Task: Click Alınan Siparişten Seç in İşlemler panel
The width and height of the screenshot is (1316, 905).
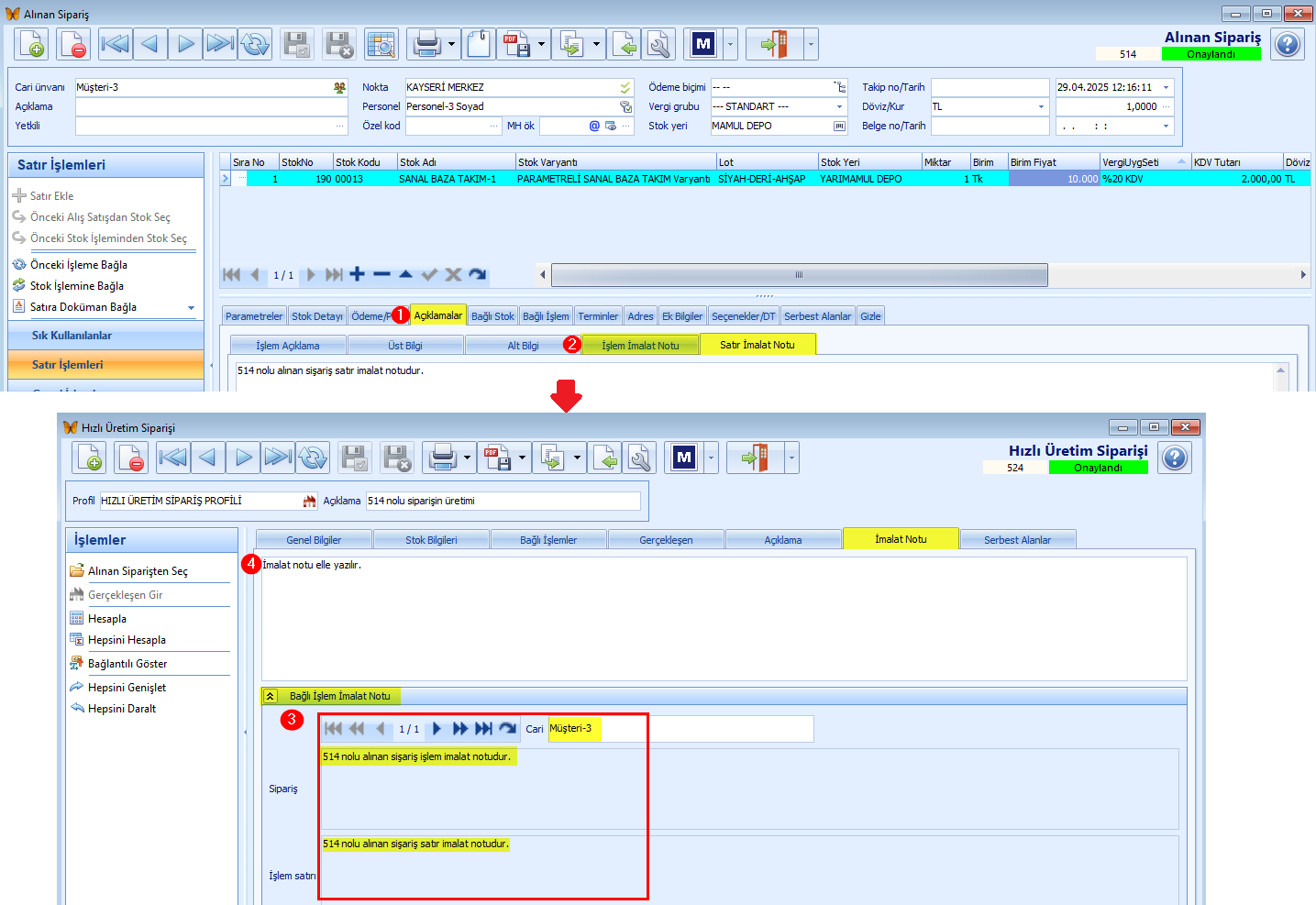Action: pyautogui.click(x=138, y=571)
